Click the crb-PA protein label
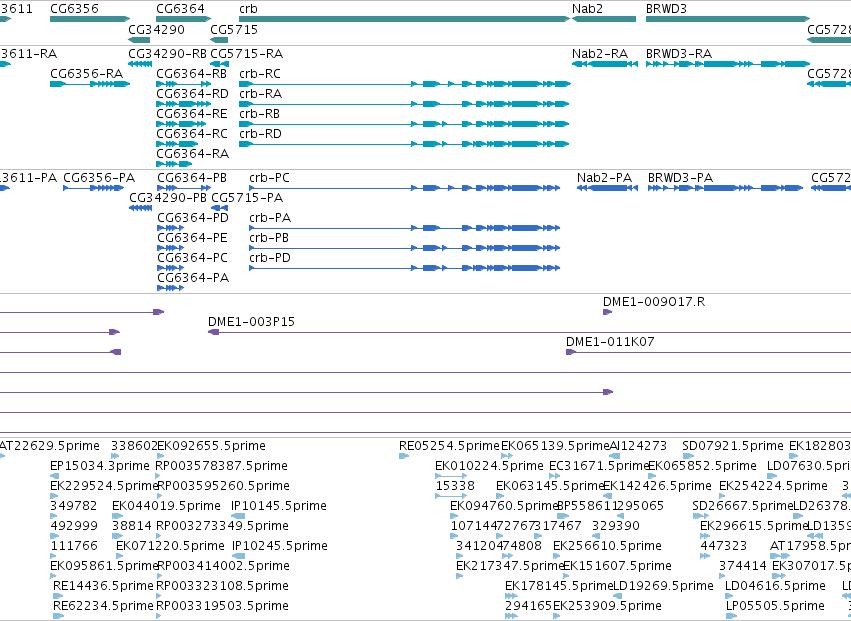This screenshot has height=621, width=851. [270, 218]
